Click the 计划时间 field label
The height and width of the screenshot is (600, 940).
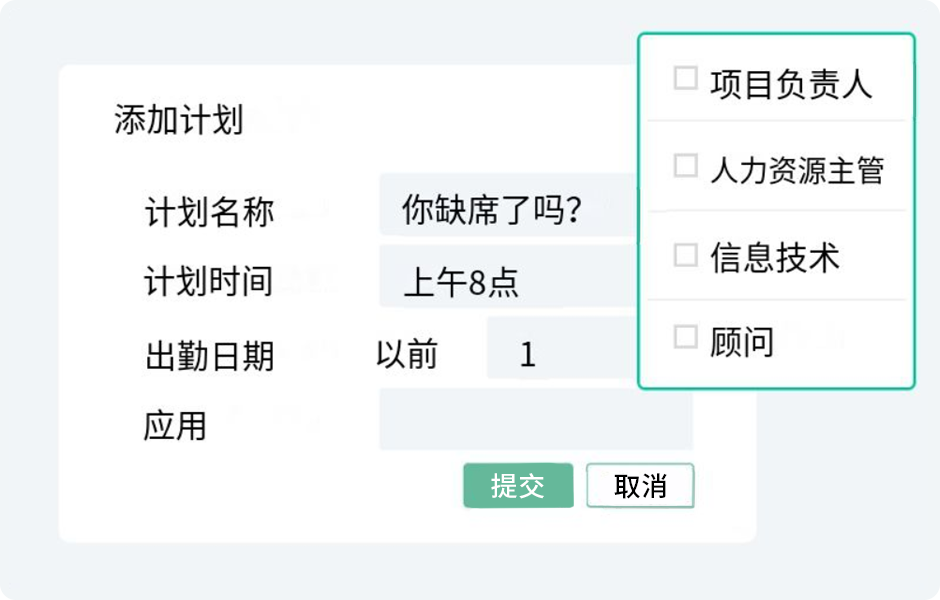(x=209, y=282)
